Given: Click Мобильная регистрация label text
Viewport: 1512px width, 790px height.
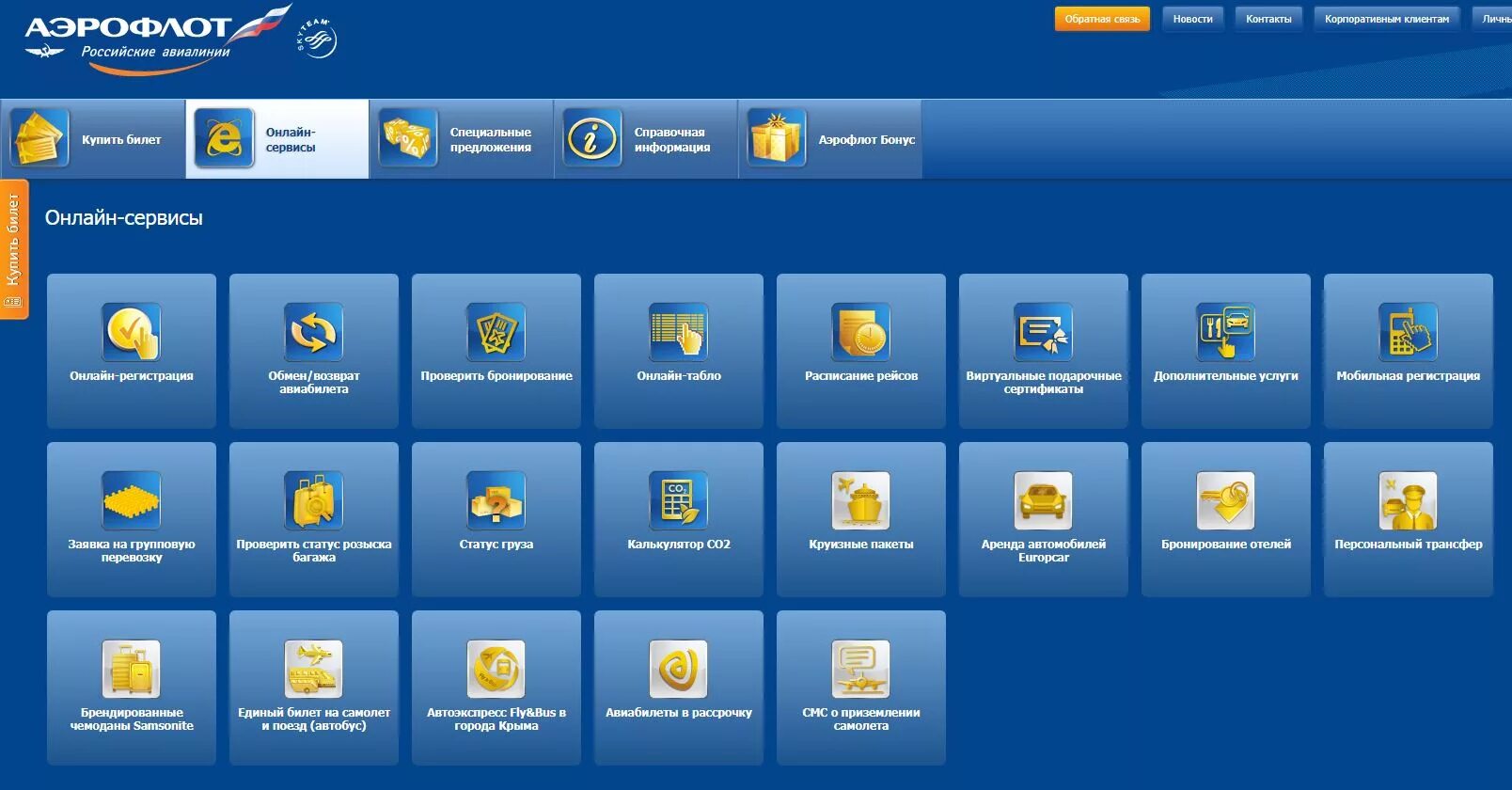Looking at the screenshot, I should [x=1409, y=375].
